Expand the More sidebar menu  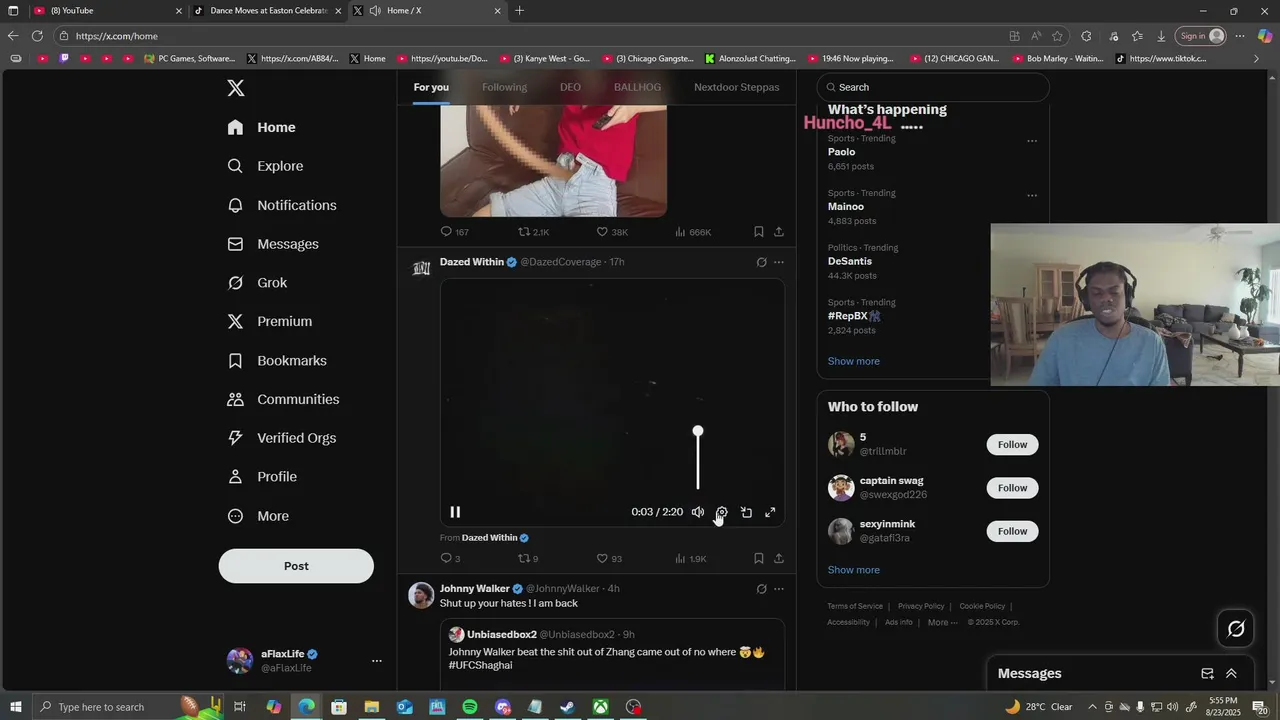(x=259, y=516)
